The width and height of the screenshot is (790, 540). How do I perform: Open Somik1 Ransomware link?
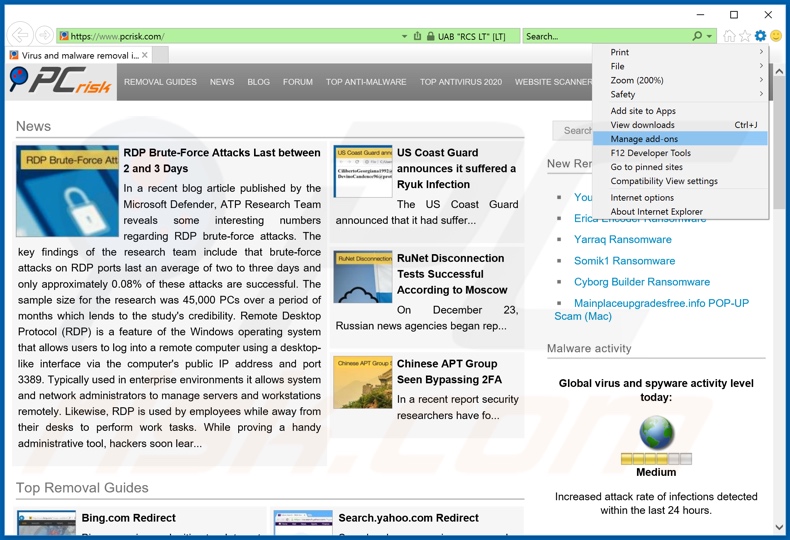(624, 260)
